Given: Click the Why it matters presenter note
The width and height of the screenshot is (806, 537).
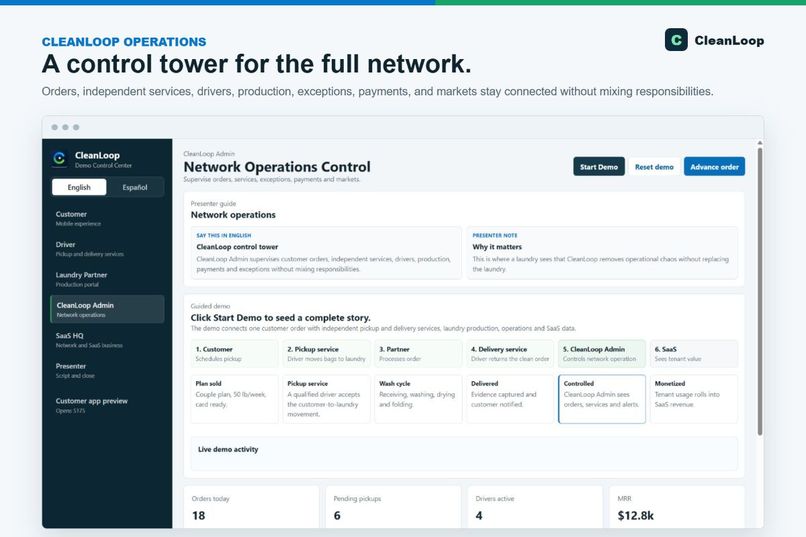Looking at the screenshot, I should [x=602, y=253].
